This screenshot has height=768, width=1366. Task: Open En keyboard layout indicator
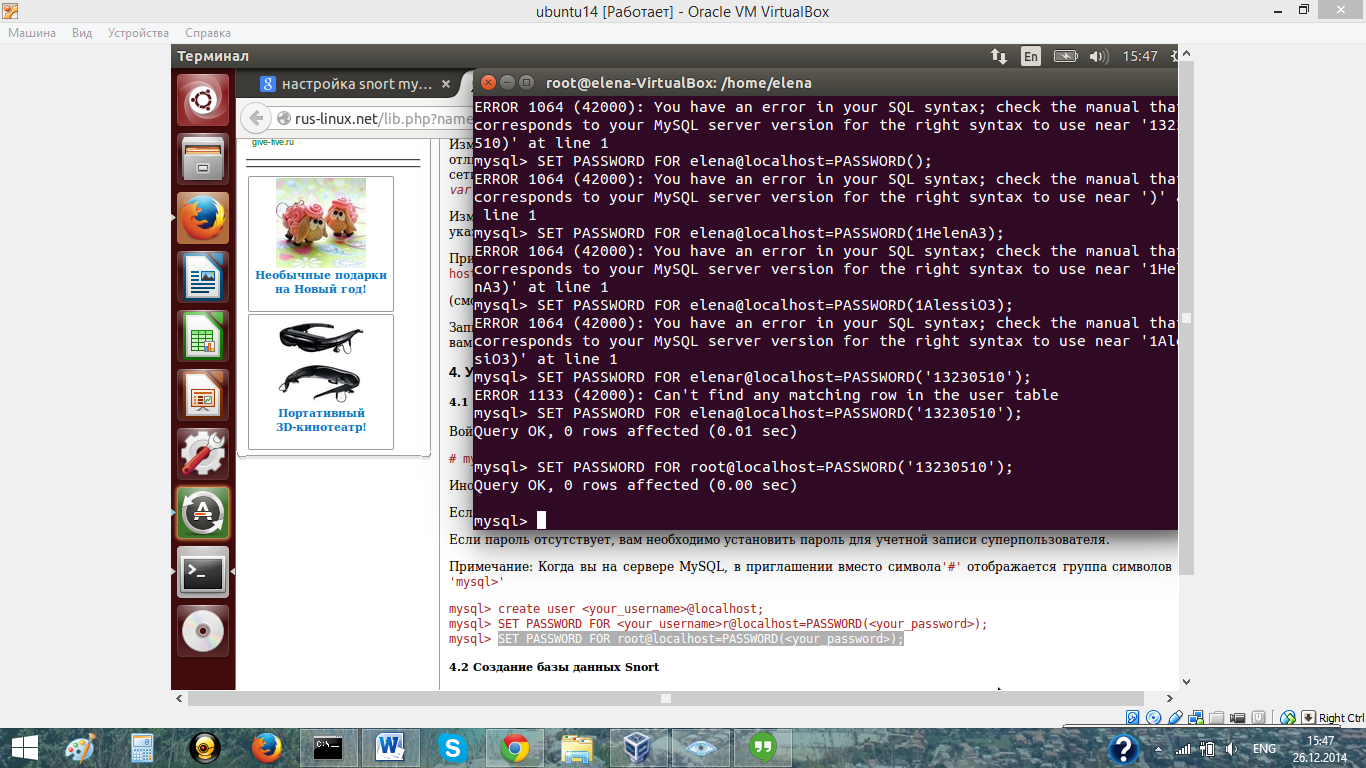[1031, 57]
